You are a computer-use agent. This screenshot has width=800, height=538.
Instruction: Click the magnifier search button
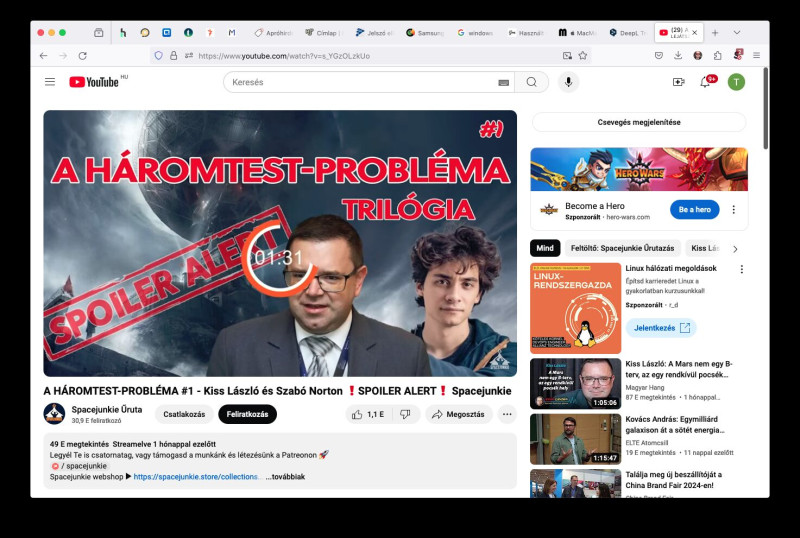[531, 82]
